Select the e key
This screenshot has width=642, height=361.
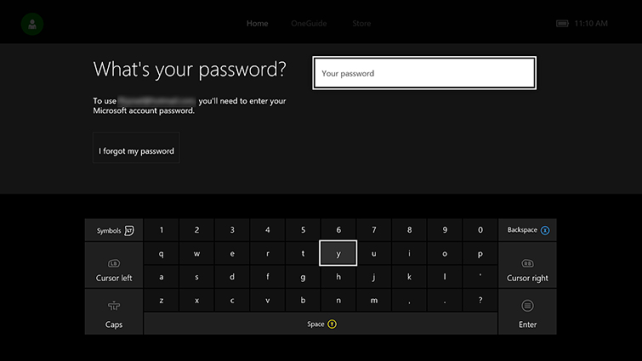[232, 253]
